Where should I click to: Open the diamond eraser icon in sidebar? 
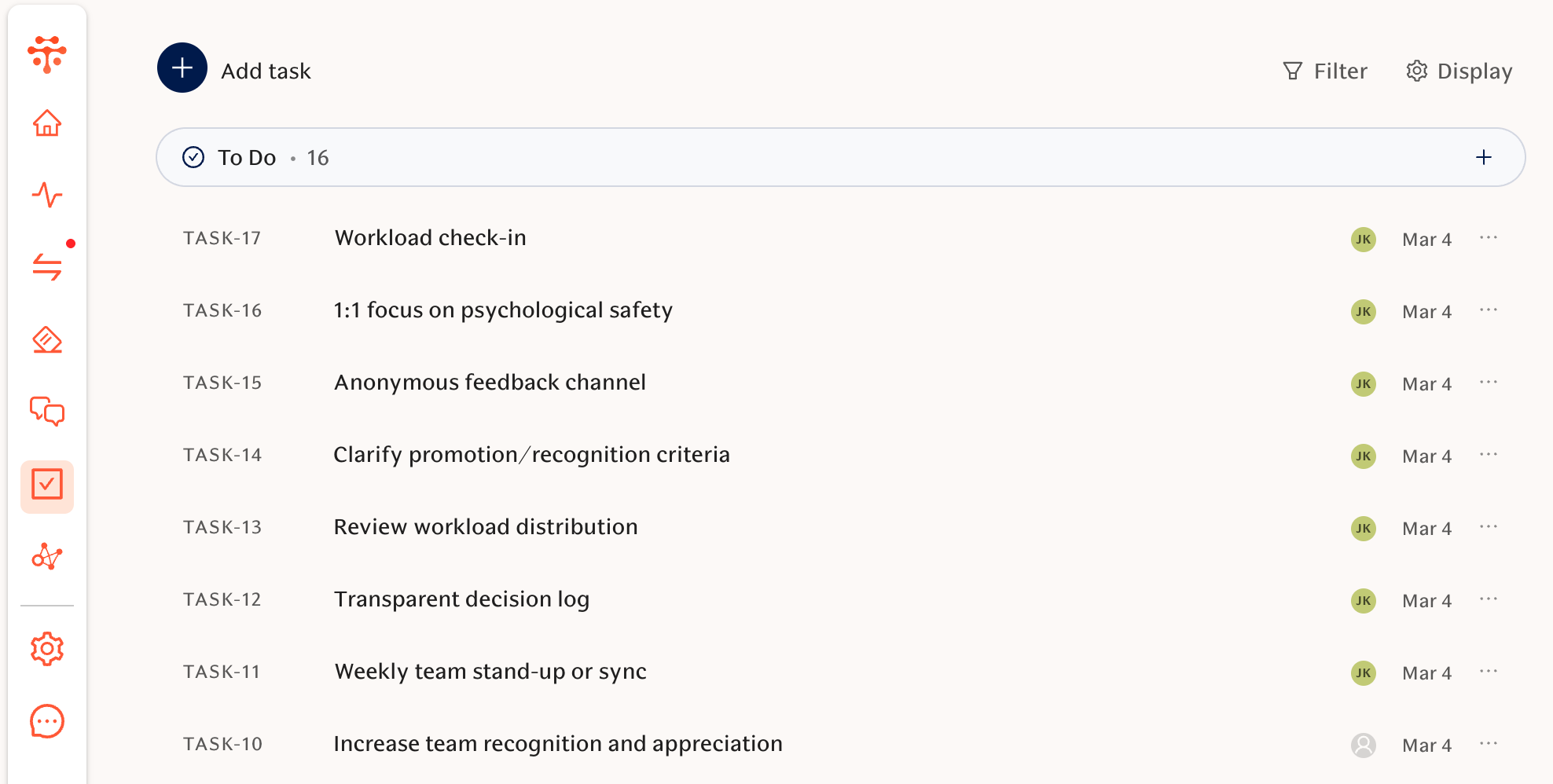tap(47, 340)
